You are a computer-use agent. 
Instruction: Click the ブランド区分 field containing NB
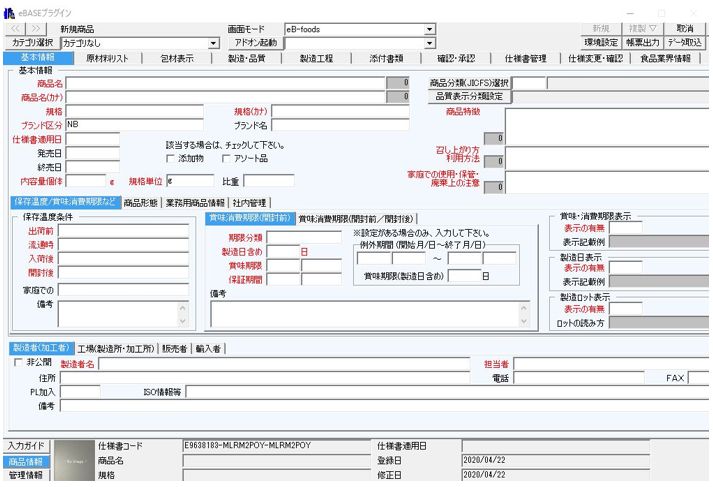click(135, 125)
